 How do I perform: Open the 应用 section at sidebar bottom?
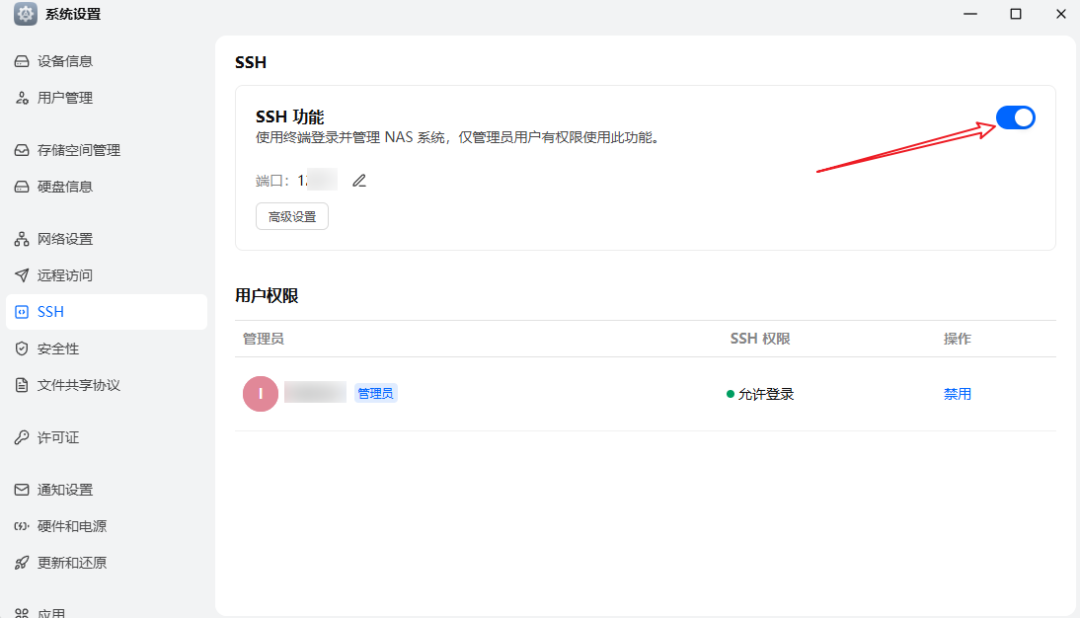tap(22, 610)
